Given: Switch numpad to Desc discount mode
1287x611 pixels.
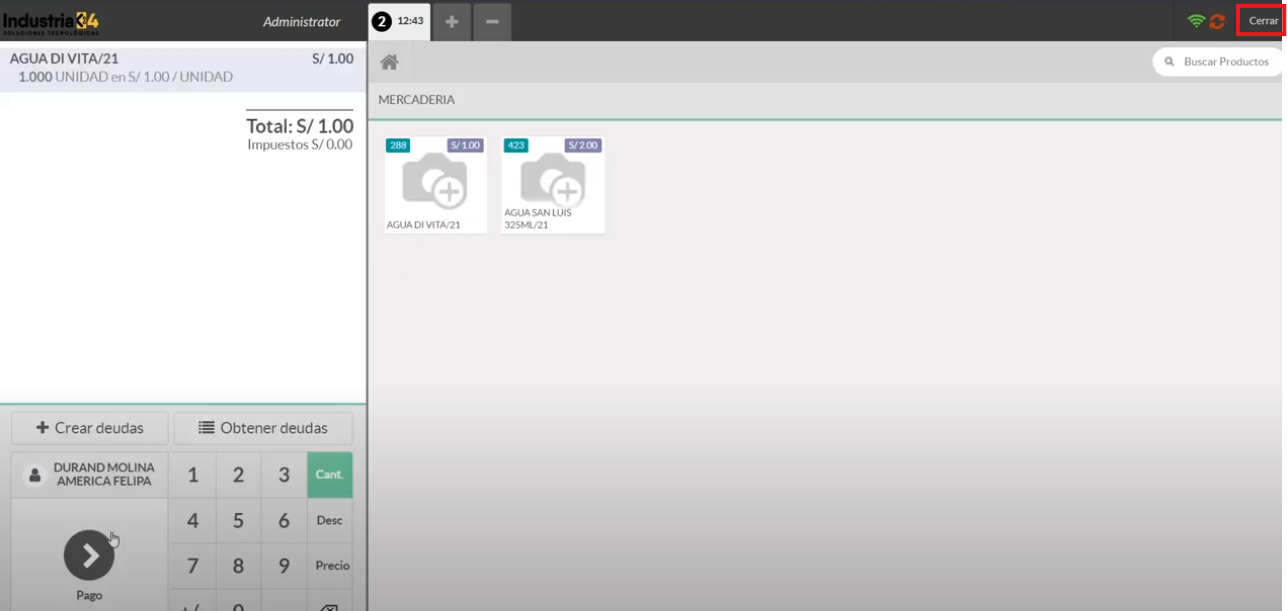Looking at the screenshot, I should 330,520.
